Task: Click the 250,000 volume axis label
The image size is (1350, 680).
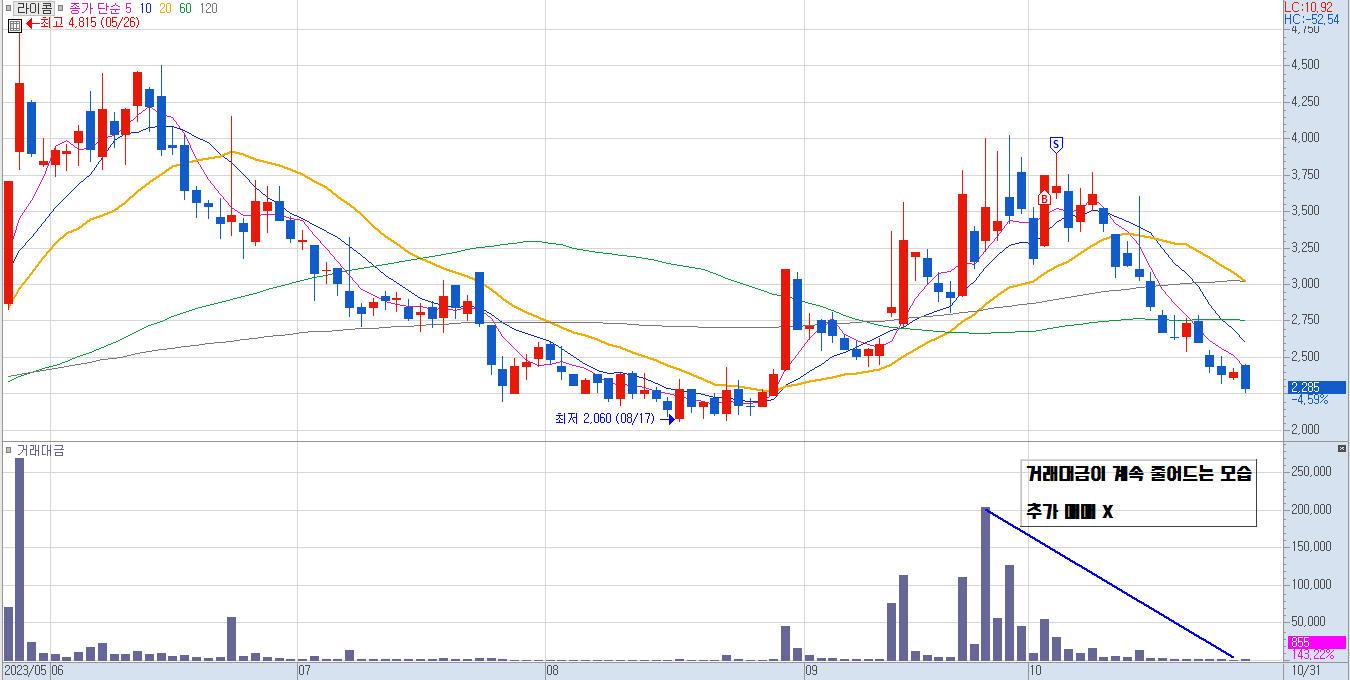Action: [1310, 471]
